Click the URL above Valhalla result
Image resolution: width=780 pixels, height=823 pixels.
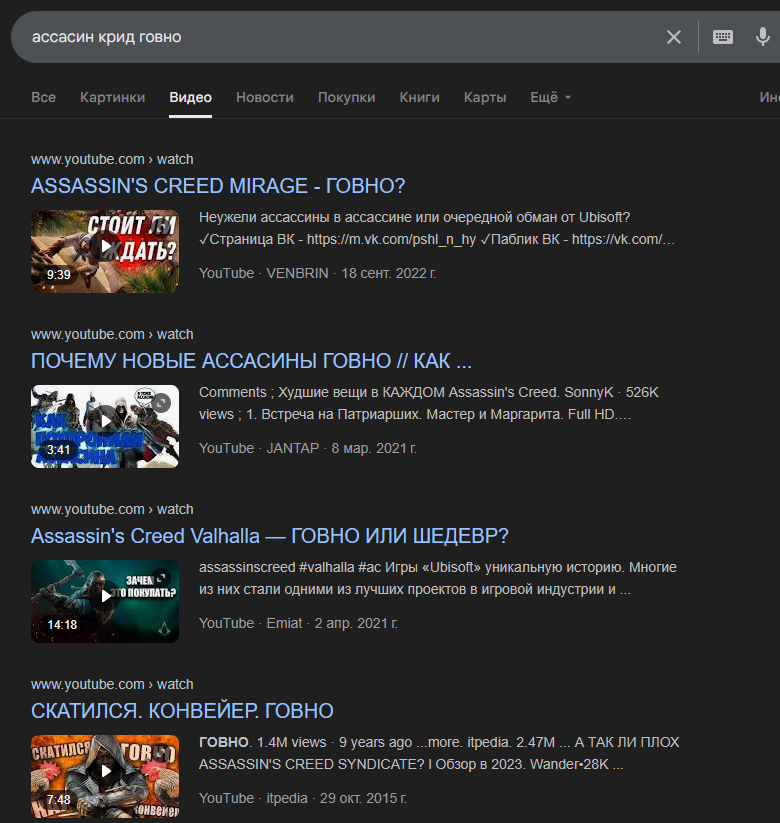(x=112, y=509)
